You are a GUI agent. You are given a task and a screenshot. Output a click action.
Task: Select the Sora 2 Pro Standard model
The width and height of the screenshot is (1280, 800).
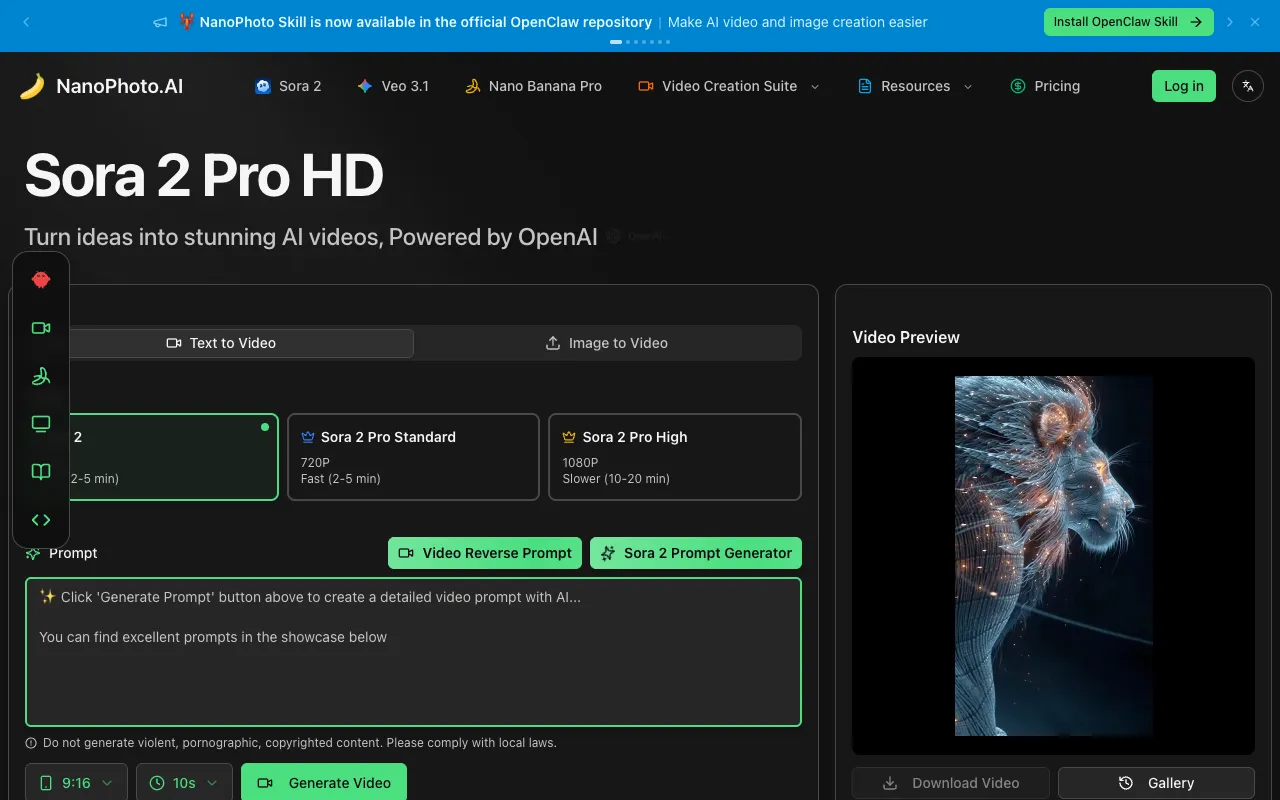pos(413,457)
